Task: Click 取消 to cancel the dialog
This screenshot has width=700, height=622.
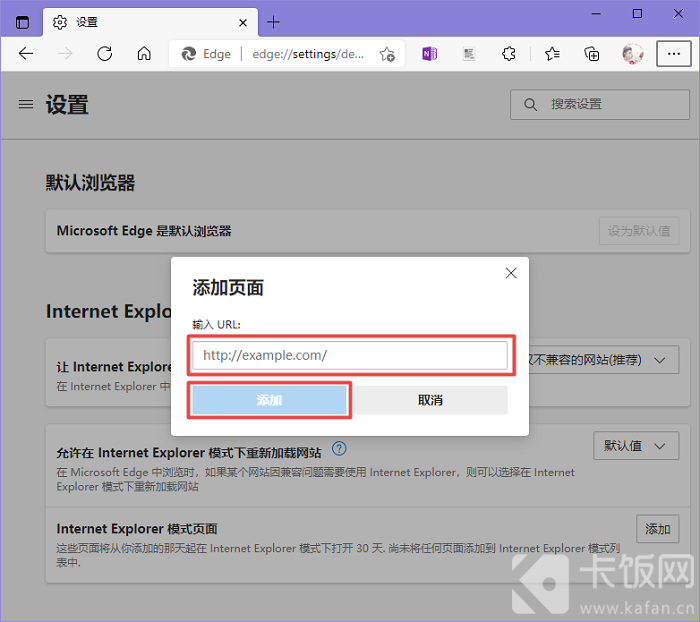Action: [430, 400]
